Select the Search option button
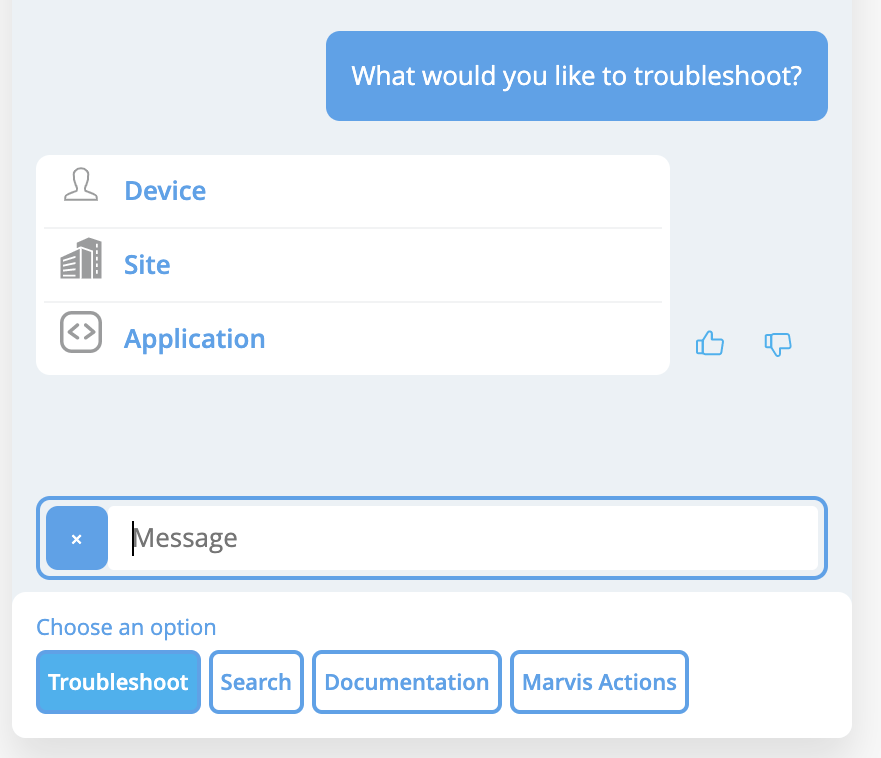The width and height of the screenshot is (881, 758). pyautogui.click(x=256, y=682)
